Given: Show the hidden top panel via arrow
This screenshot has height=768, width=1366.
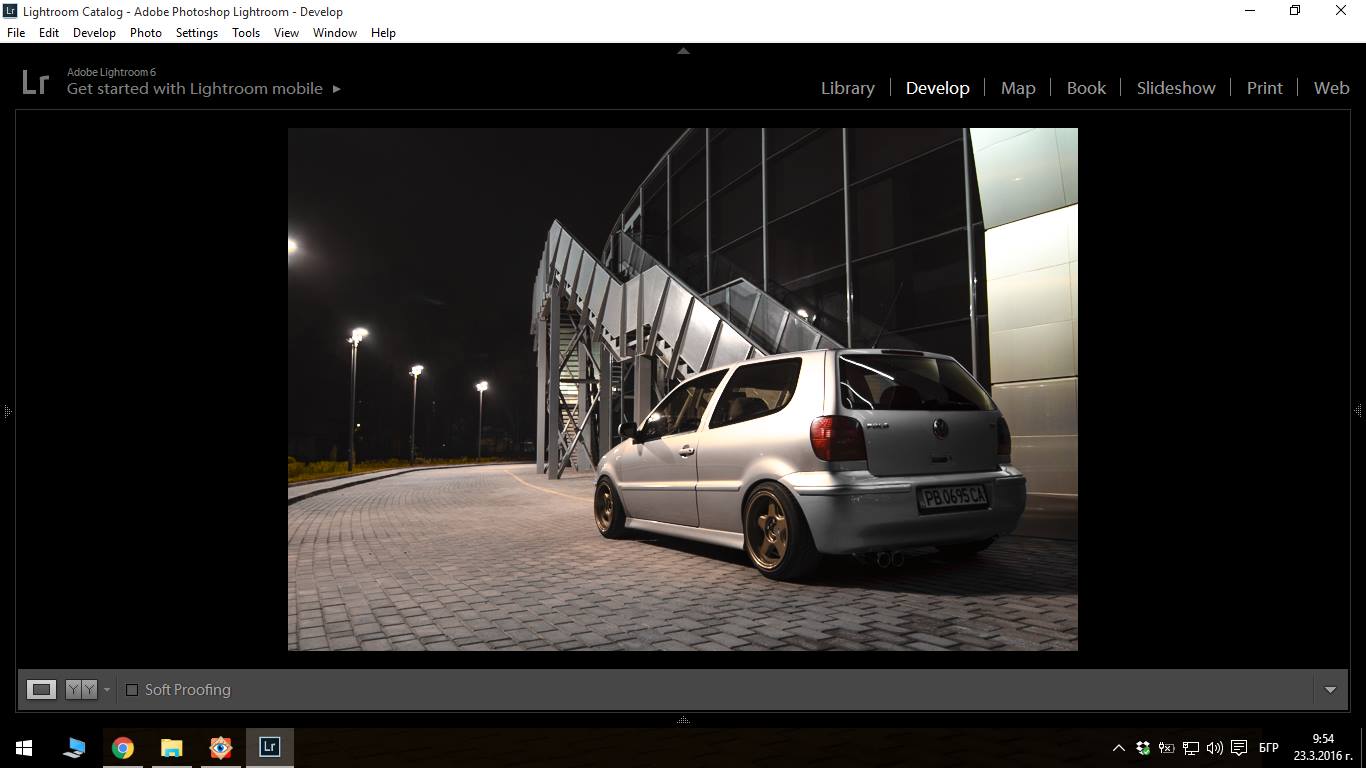Looking at the screenshot, I should click(683, 50).
